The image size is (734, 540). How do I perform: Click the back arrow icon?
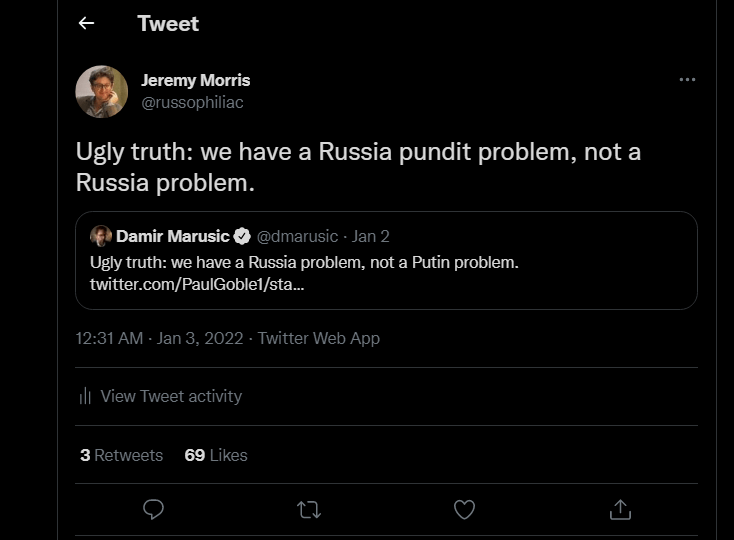87,23
